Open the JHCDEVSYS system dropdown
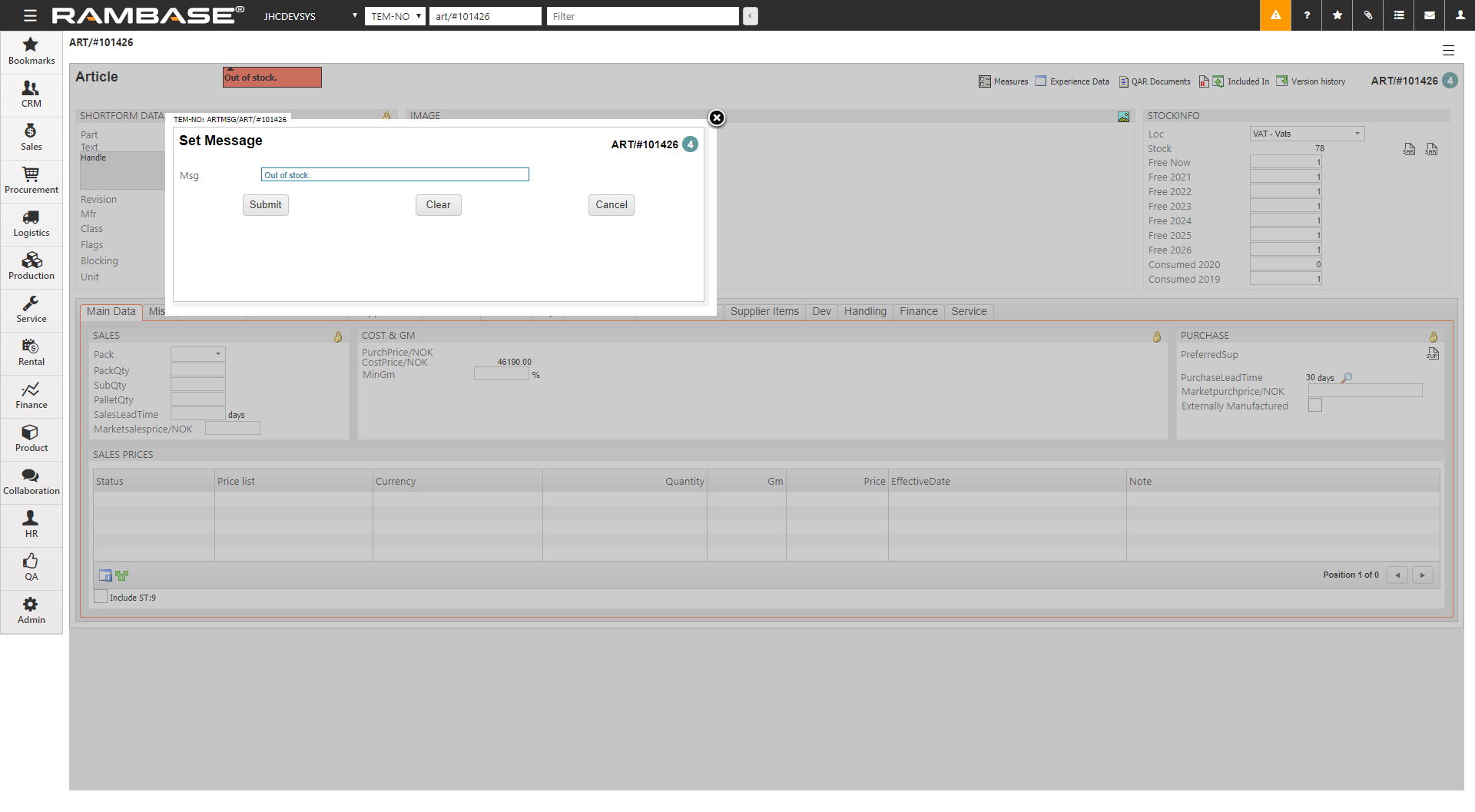 pyautogui.click(x=310, y=16)
